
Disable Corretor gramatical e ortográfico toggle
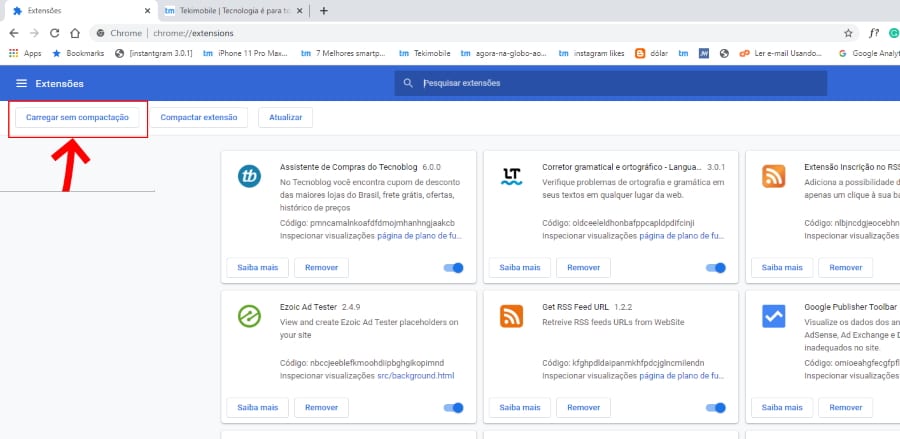(716, 267)
